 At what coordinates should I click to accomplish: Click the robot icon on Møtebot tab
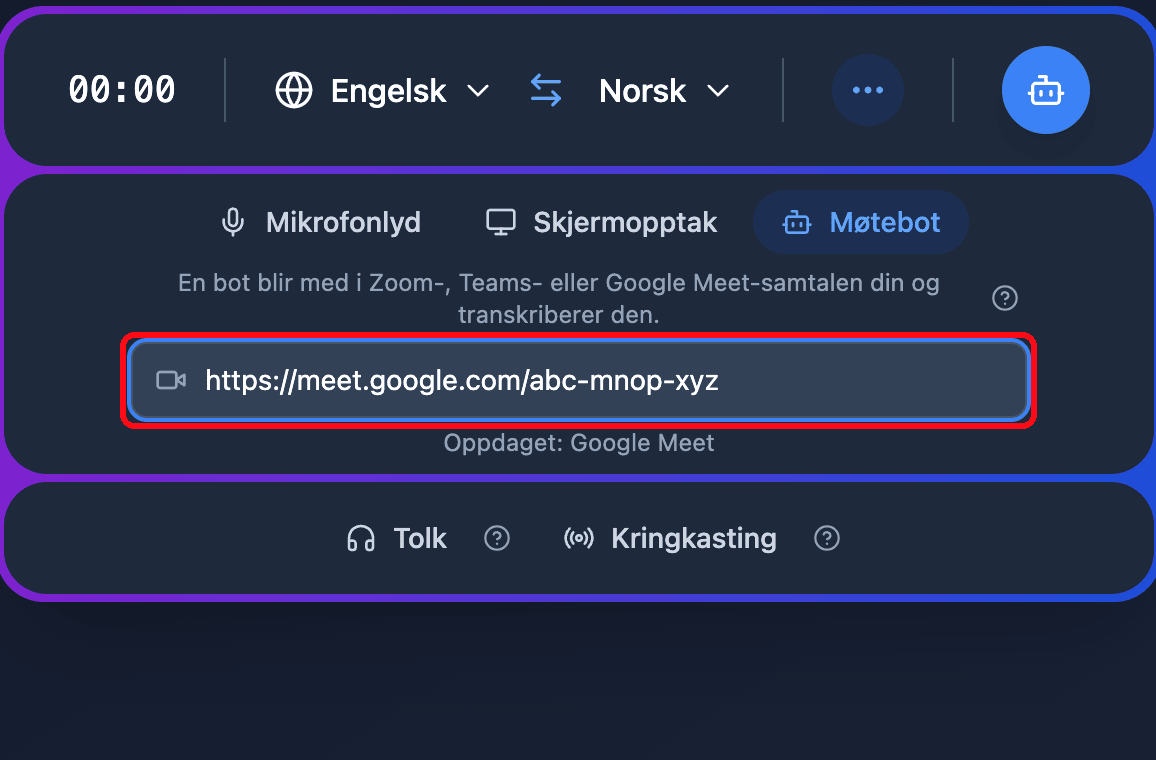click(x=796, y=222)
